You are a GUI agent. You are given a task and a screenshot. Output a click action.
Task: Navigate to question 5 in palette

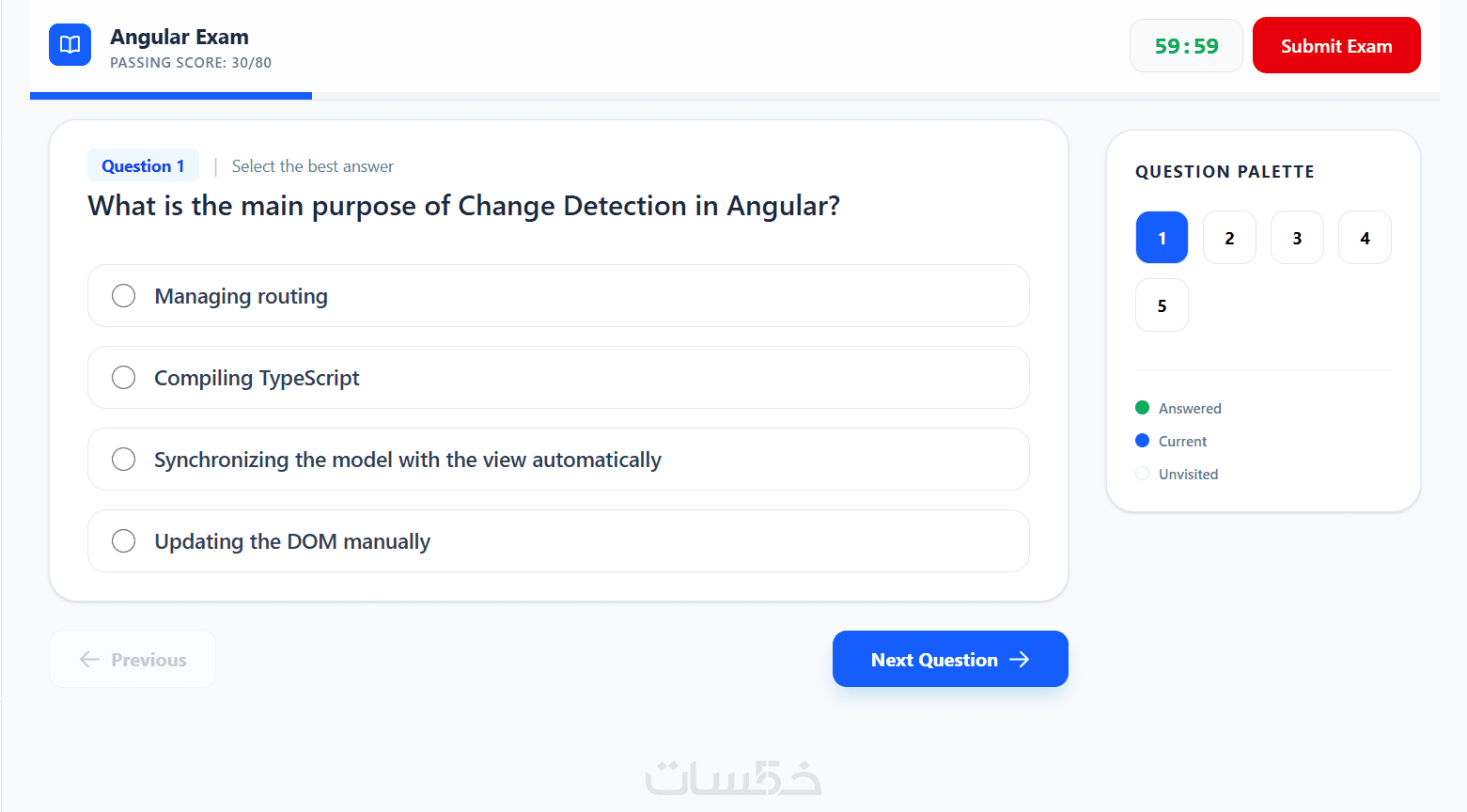1162,305
